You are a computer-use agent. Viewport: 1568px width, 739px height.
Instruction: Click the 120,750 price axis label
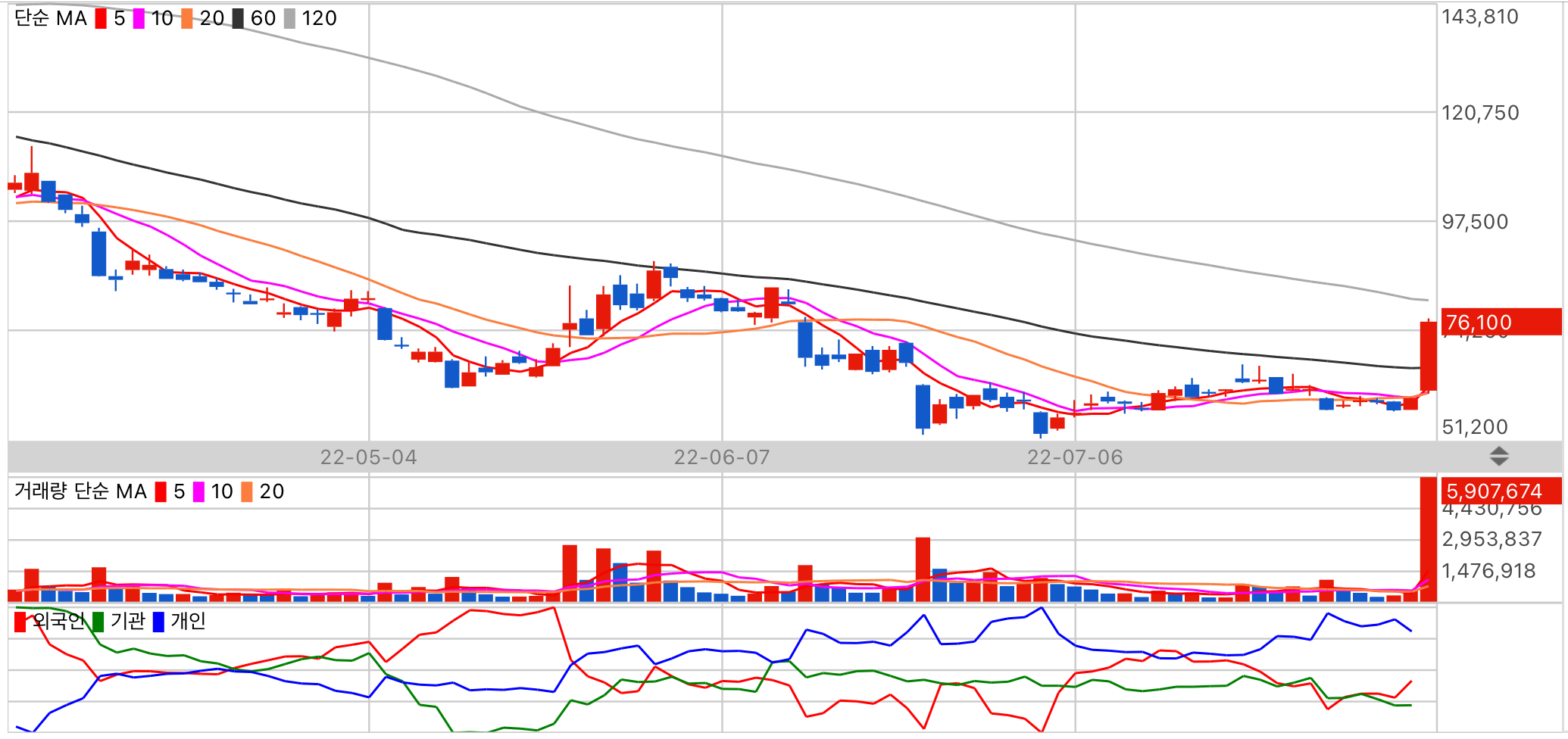[x=1480, y=113]
